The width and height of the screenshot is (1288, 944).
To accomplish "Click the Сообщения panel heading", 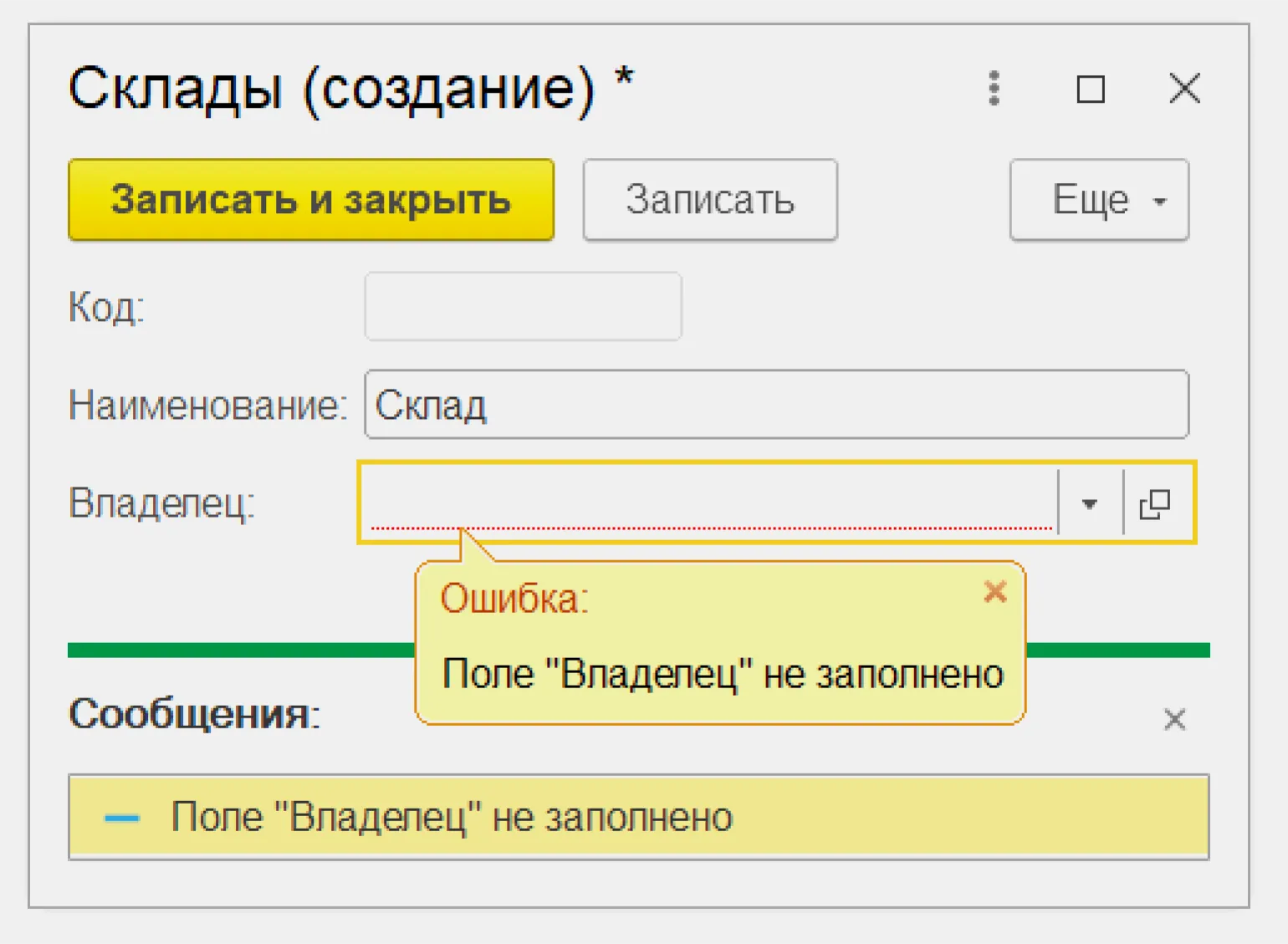I will [194, 715].
